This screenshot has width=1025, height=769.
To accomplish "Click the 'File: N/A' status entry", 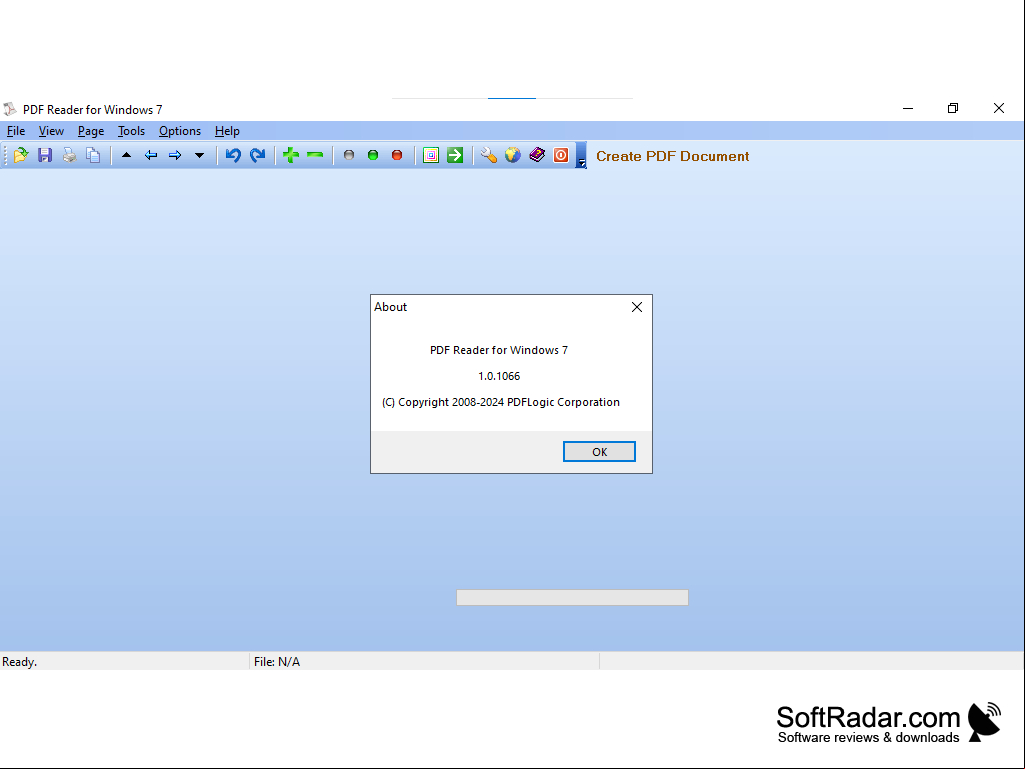I will pos(277,662).
